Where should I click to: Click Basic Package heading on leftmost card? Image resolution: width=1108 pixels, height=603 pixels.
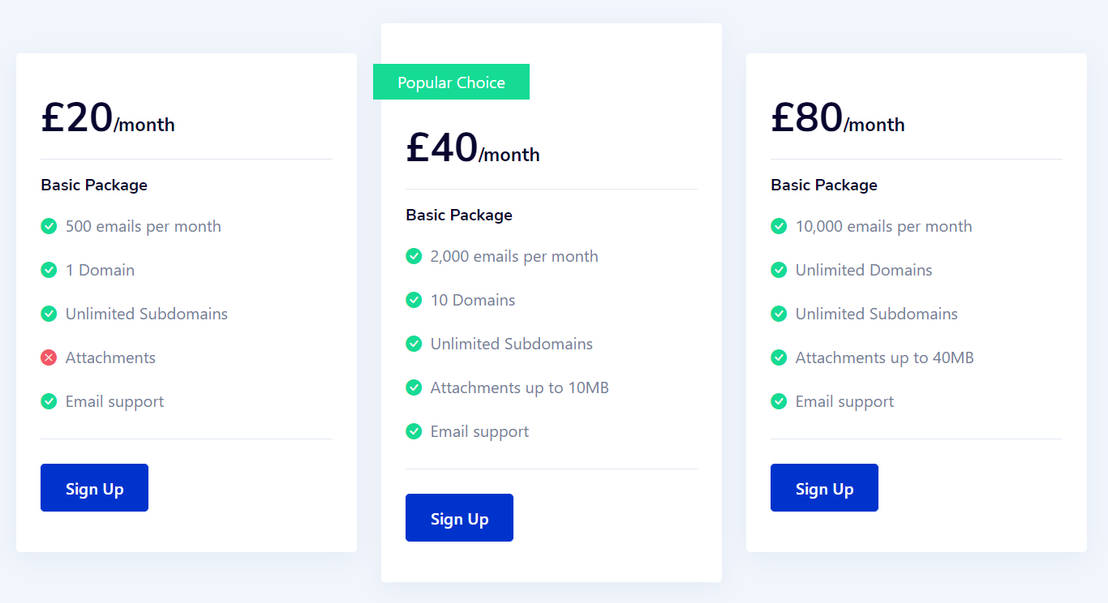pos(93,185)
